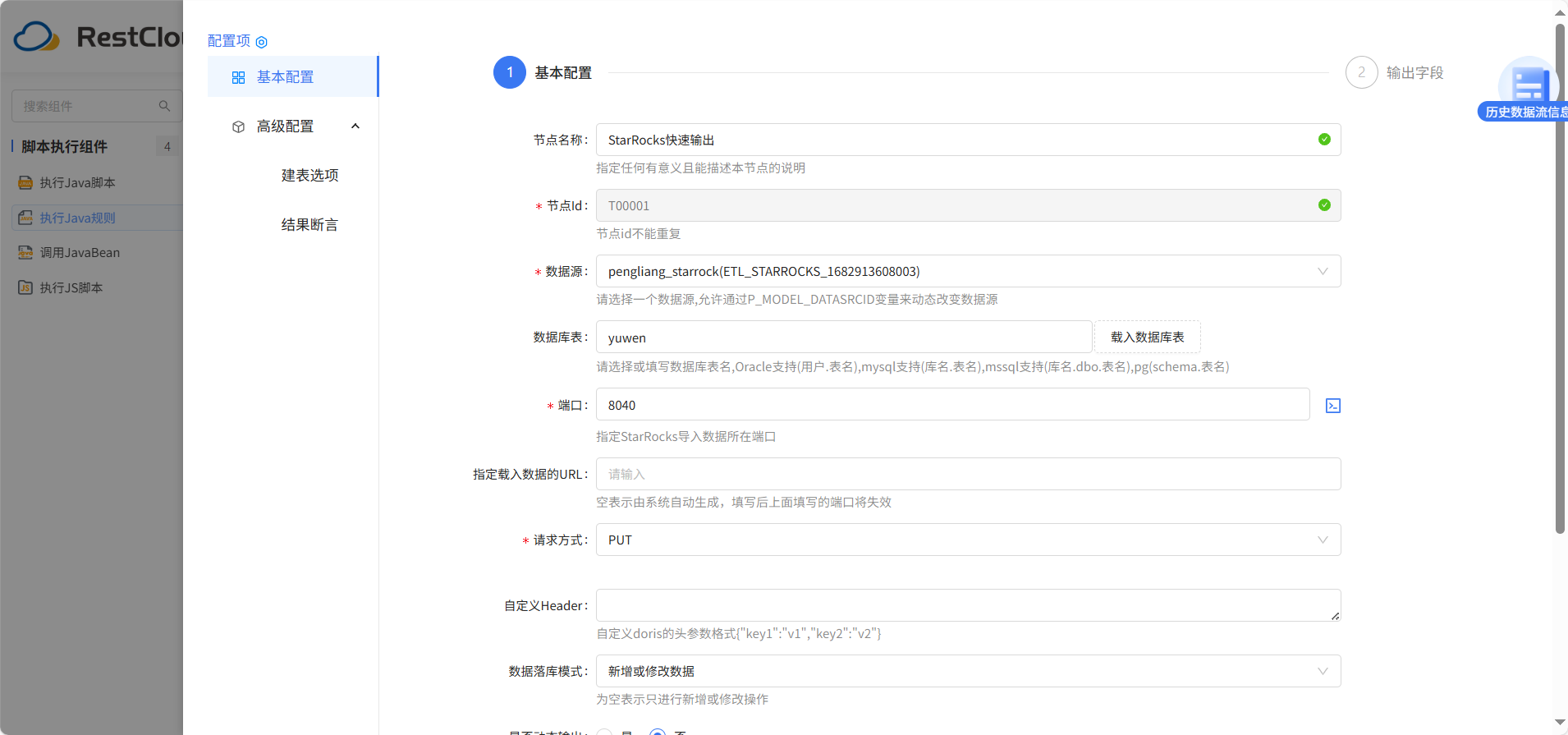This screenshot has width=1568, height=735.
Task: Select the second (checked) dynamic output radio
Action: point(658,732)
